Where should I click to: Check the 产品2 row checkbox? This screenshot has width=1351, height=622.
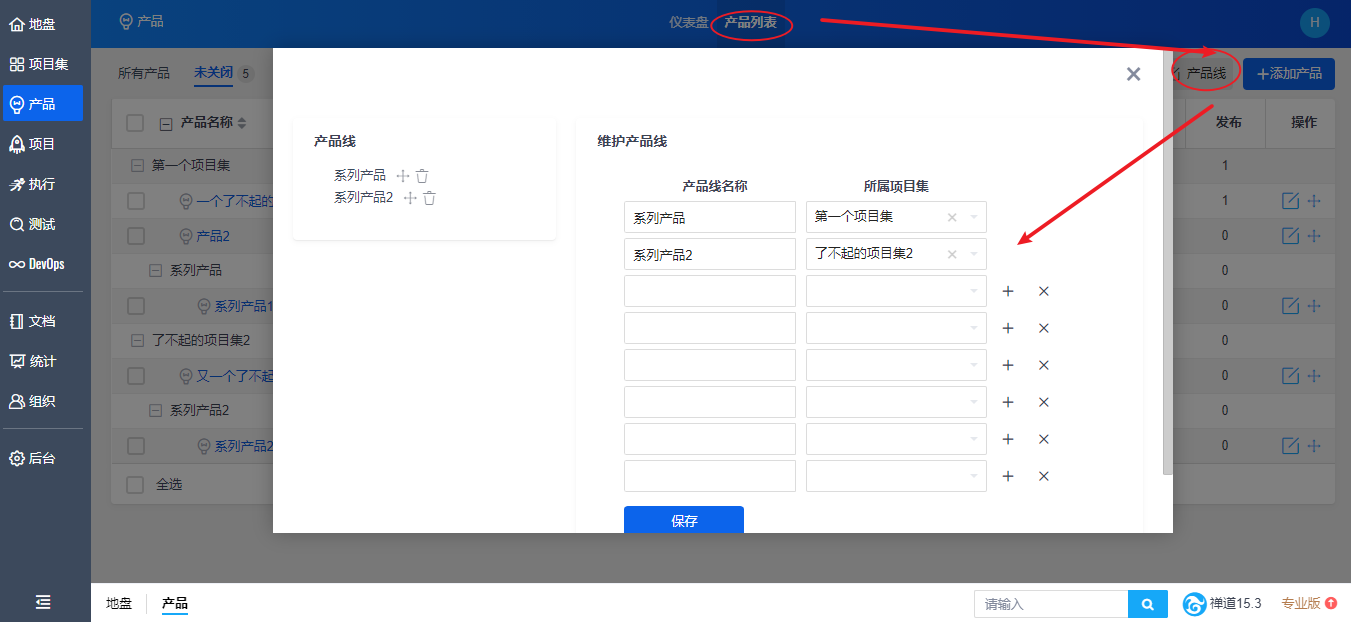tap(135, 236)
